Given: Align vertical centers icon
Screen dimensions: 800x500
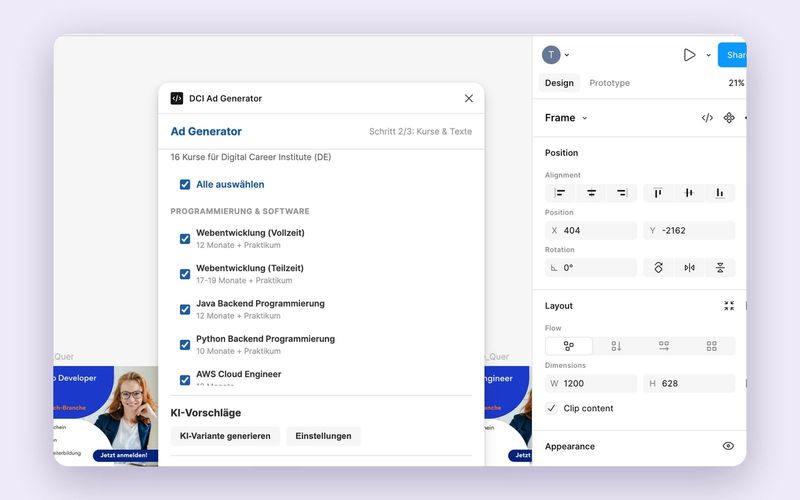Looking at the screenshot, I should click(689, 193).
